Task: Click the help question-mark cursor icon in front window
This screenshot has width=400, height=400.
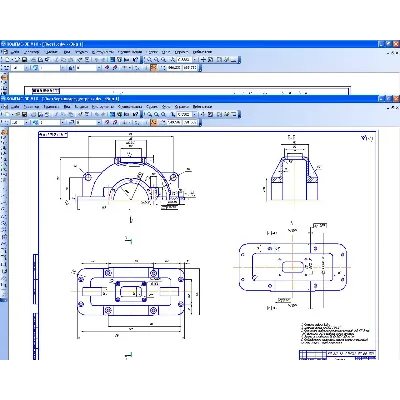Action: click(x=136, y=114)
